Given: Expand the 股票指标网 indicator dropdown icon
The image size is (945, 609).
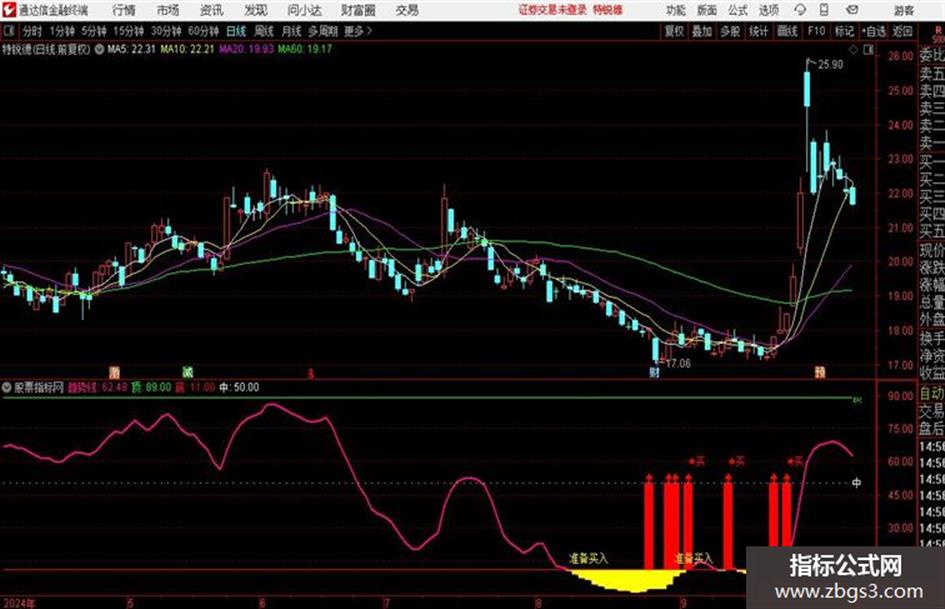Looking at the screenshot, I should coord(7,387).
